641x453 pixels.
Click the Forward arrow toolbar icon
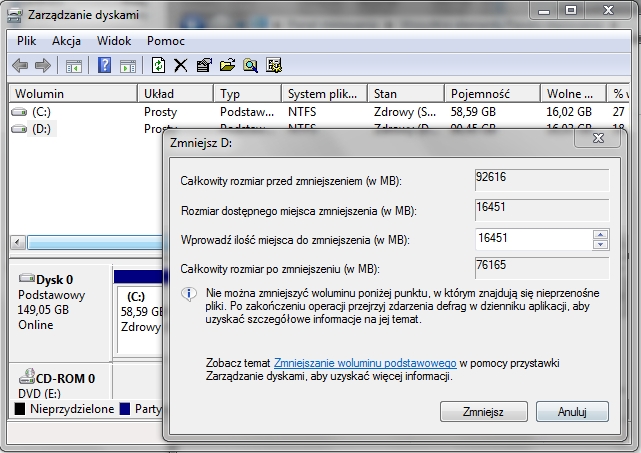coord(43,66)
